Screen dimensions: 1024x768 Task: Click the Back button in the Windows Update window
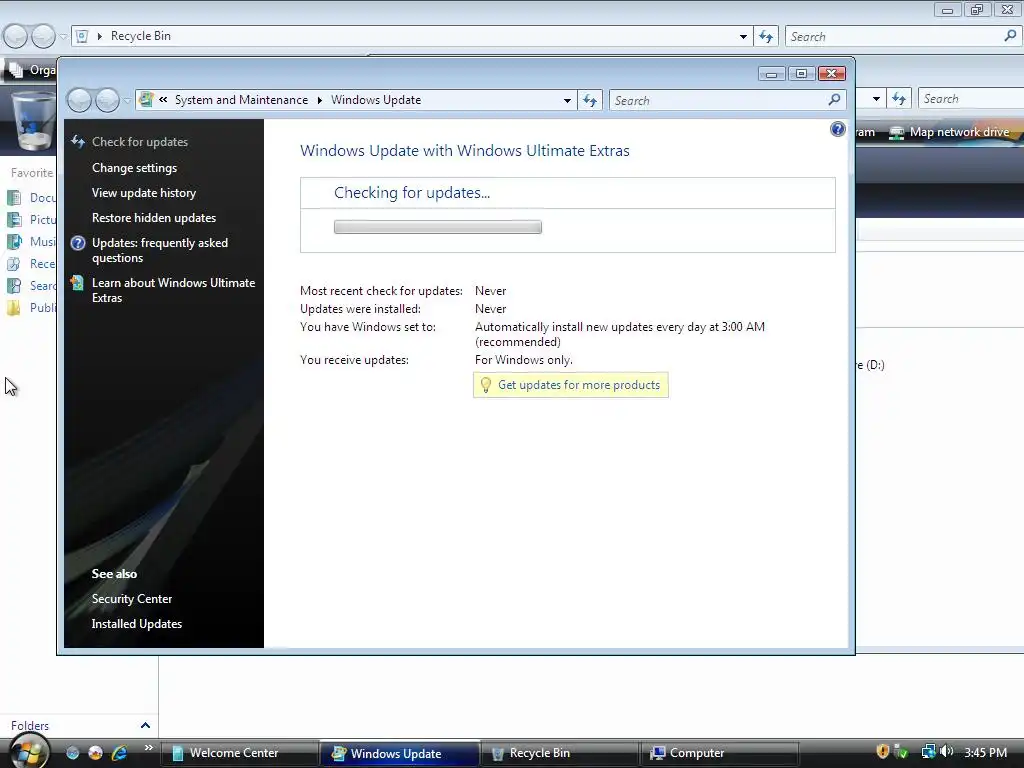80,100
